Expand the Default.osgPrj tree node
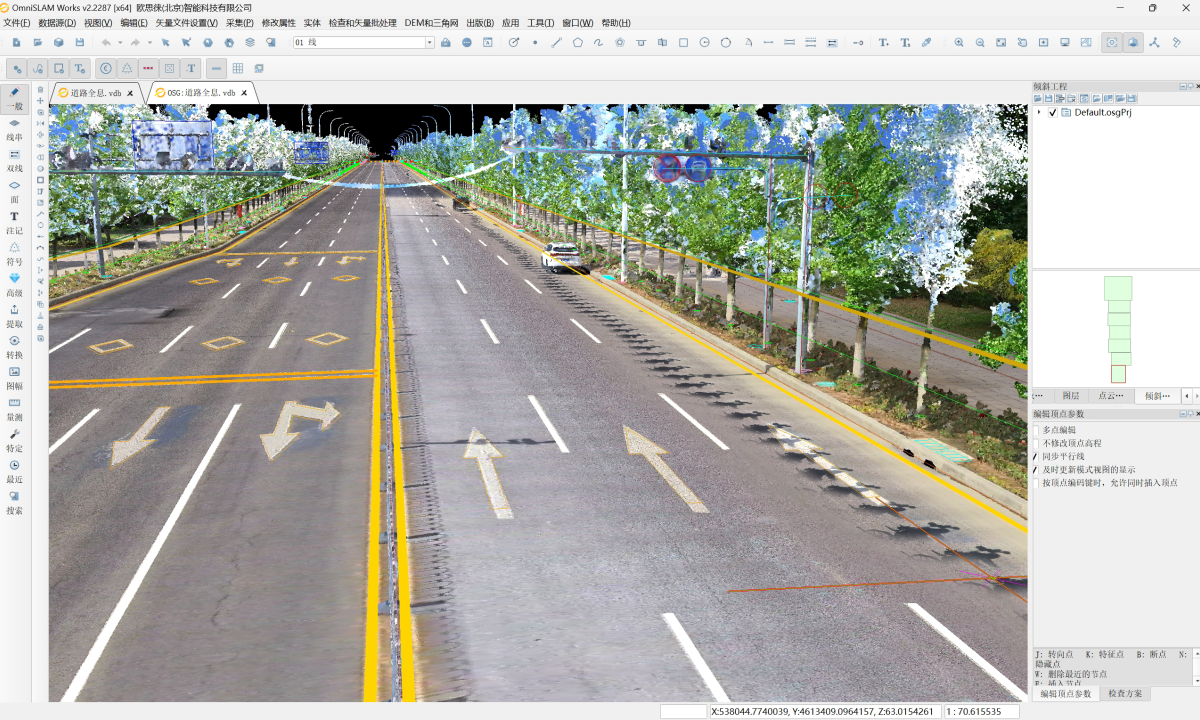The height and width of the screenshot is (720, 1200). coord(1039,112)
